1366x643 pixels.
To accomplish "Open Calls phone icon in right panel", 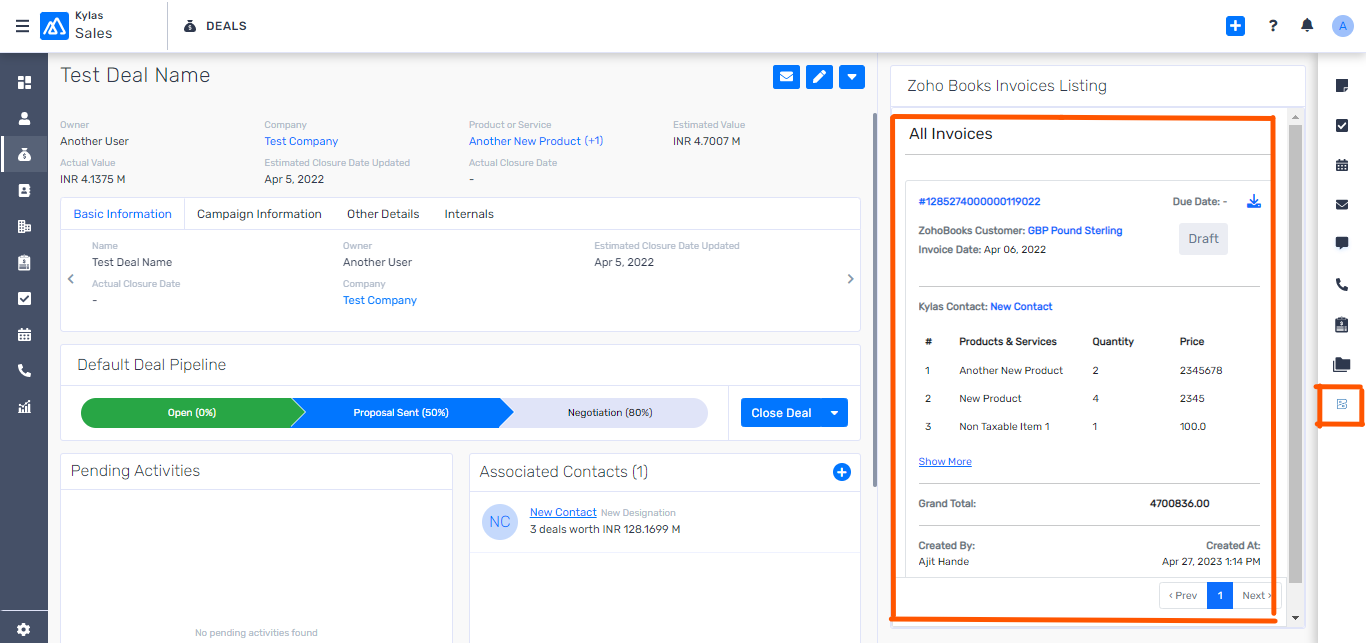I will tap(1342, 284).
